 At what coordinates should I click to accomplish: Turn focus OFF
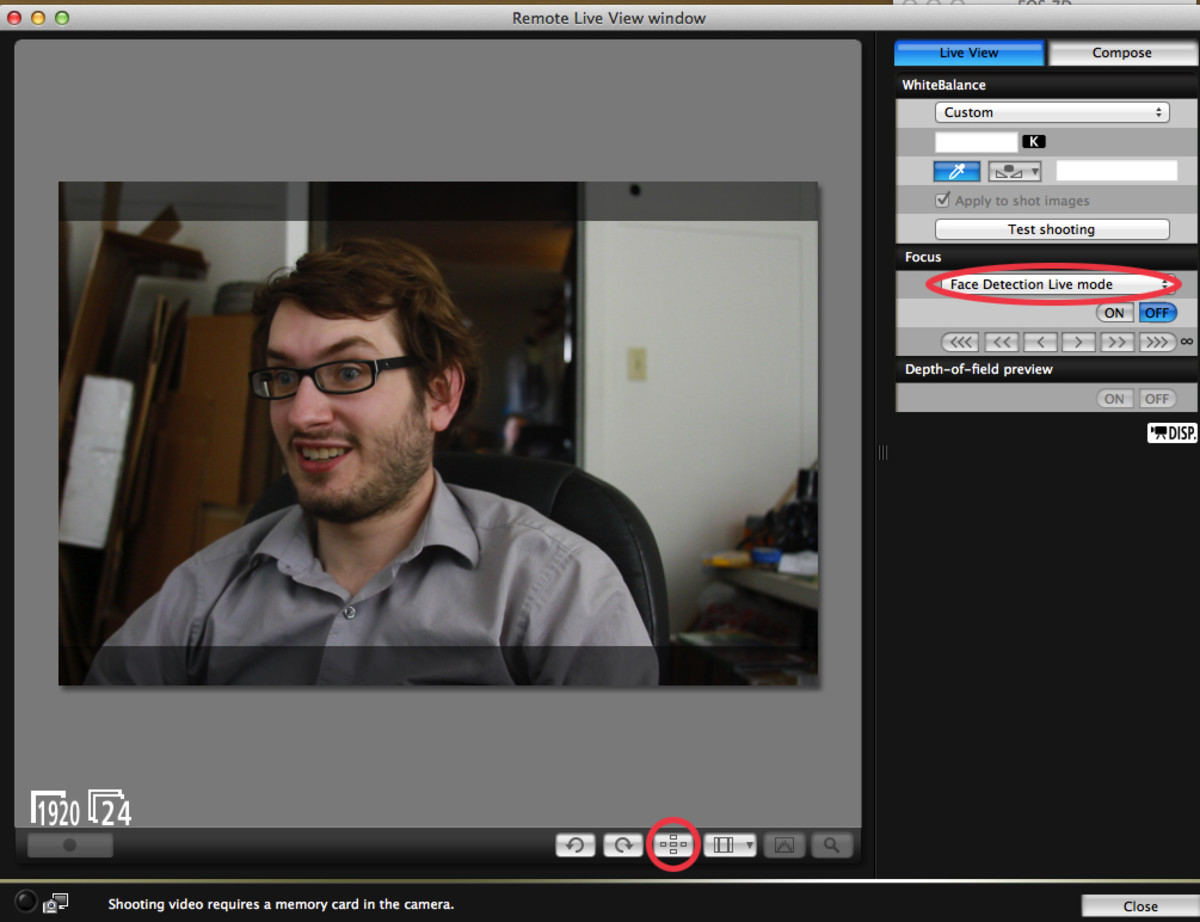point(1157,313)
